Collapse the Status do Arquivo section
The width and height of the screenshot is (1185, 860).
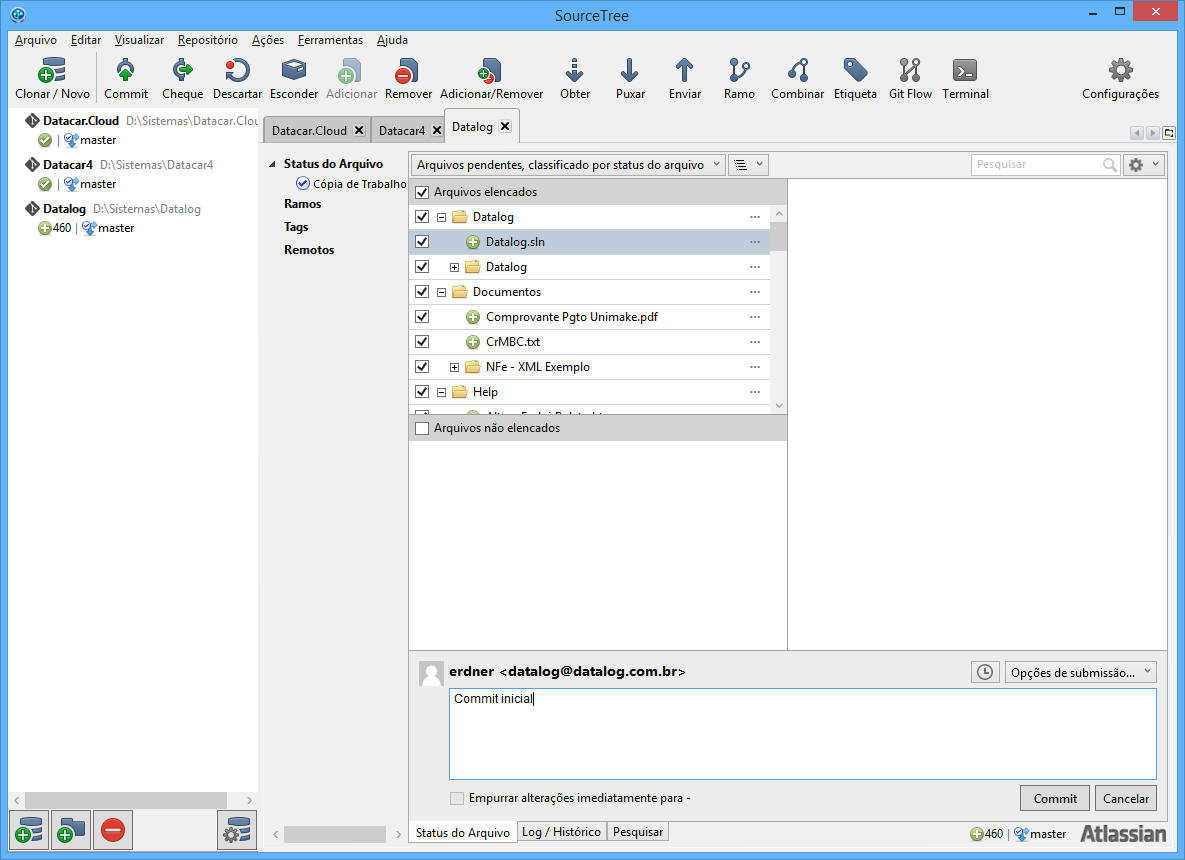pos(272,164)
